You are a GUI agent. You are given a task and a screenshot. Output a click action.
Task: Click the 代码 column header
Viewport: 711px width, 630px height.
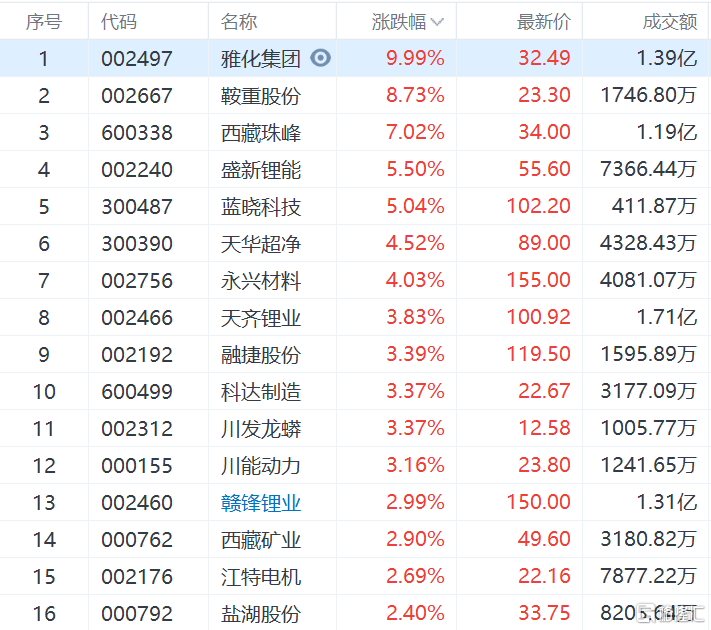[119, 22]
